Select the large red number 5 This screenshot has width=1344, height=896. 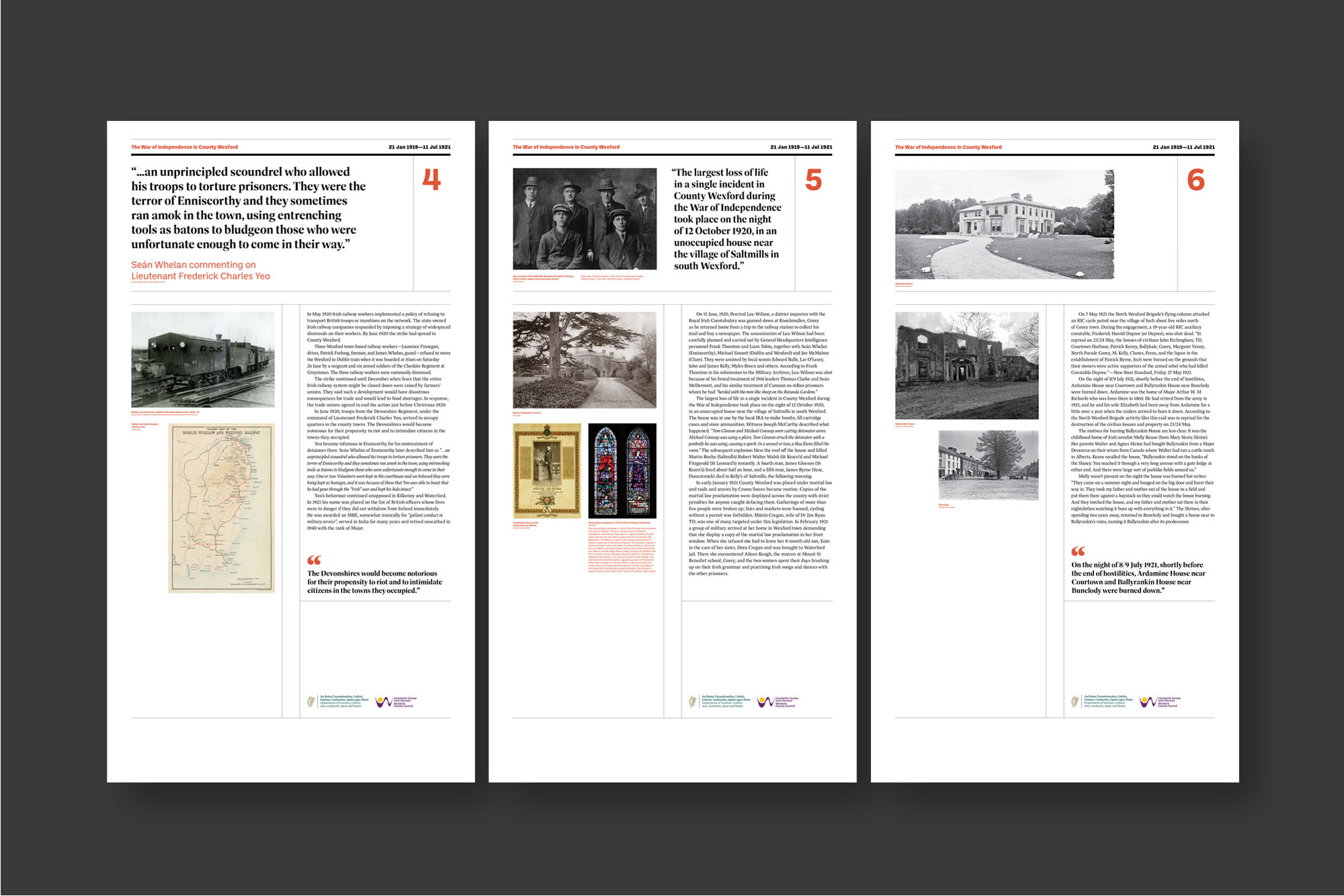click(813, 180)
